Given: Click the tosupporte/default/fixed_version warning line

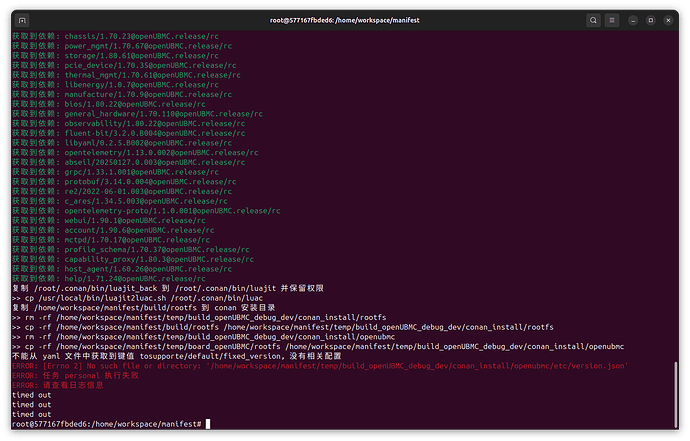Looking at the screenshot, I should [176, 356].
